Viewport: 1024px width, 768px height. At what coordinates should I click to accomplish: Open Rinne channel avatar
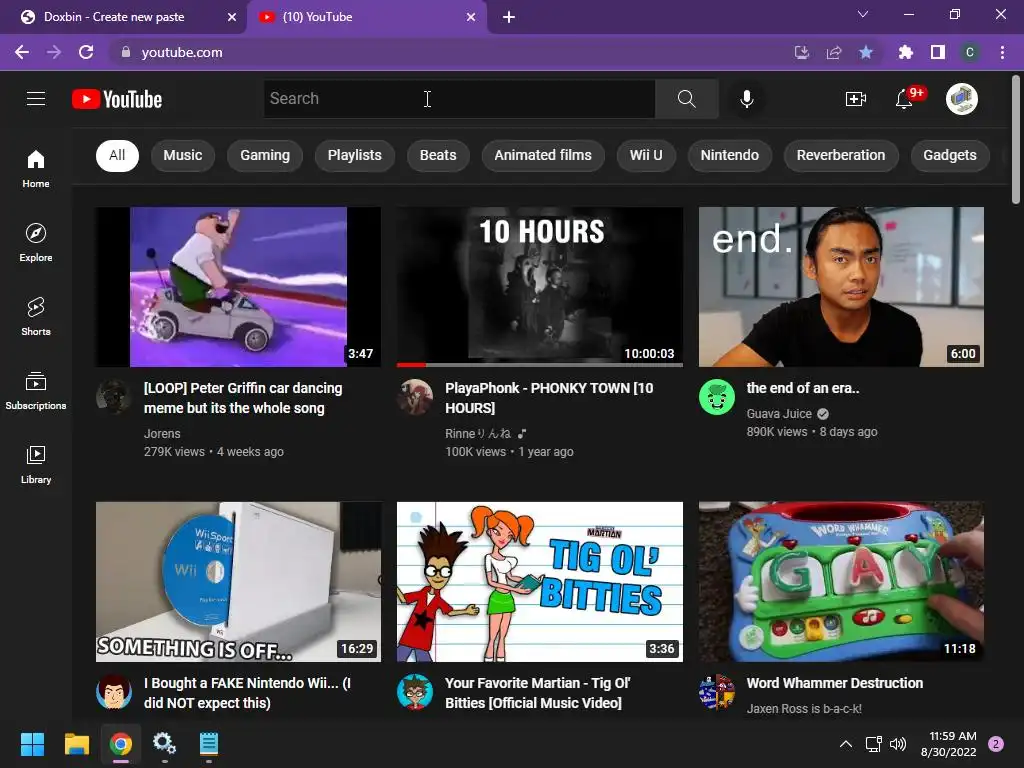pyautogui.click(x=415, y=396)
